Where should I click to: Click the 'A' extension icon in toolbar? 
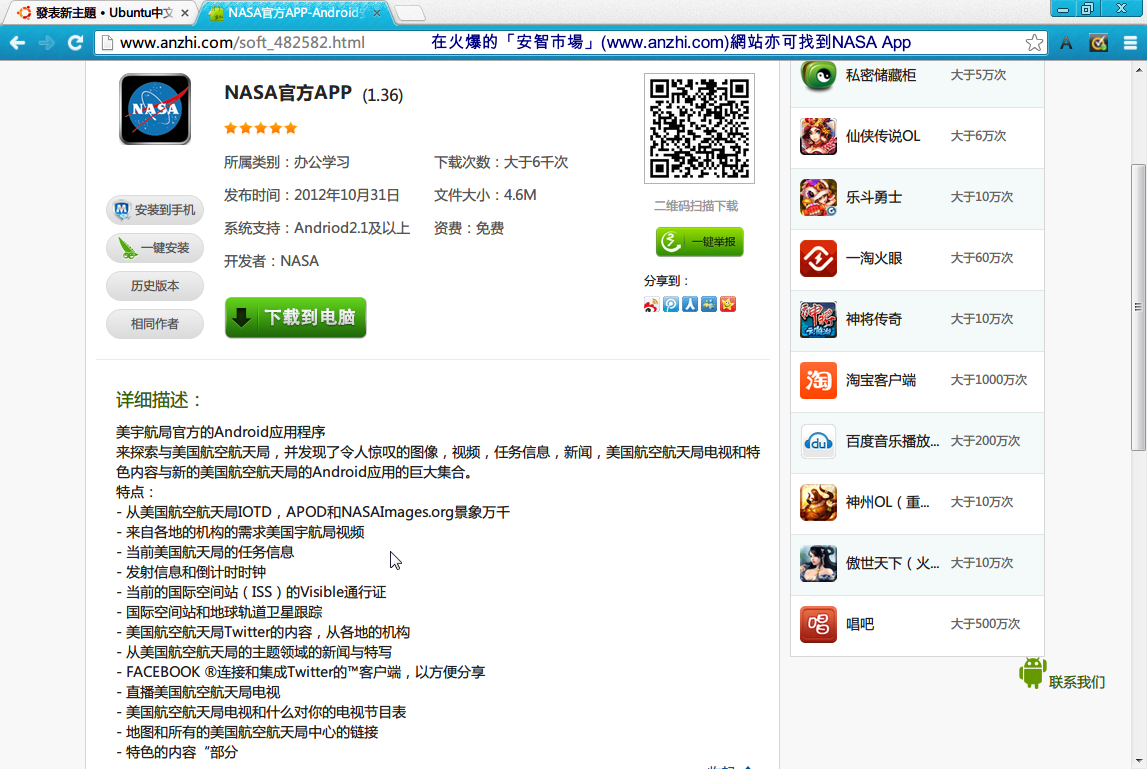[x=1067, y=43]
